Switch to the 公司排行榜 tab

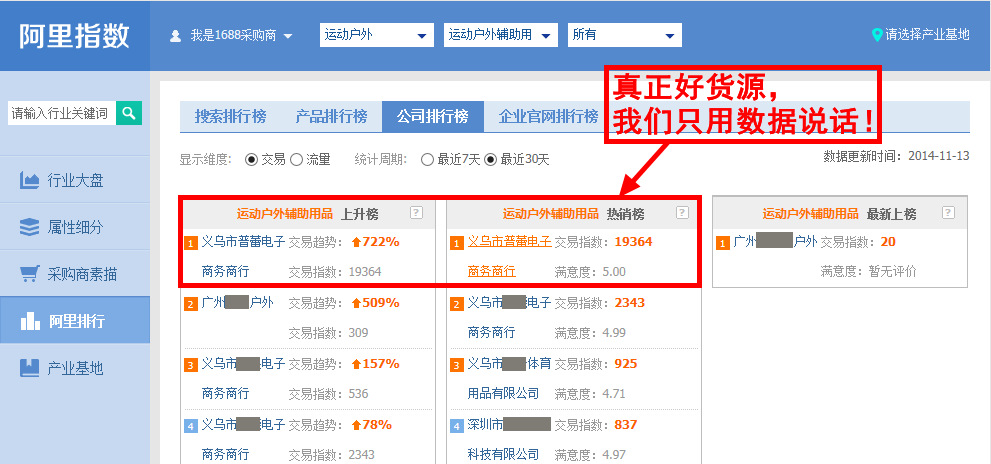pyautogui.click(x=433, y=117)
